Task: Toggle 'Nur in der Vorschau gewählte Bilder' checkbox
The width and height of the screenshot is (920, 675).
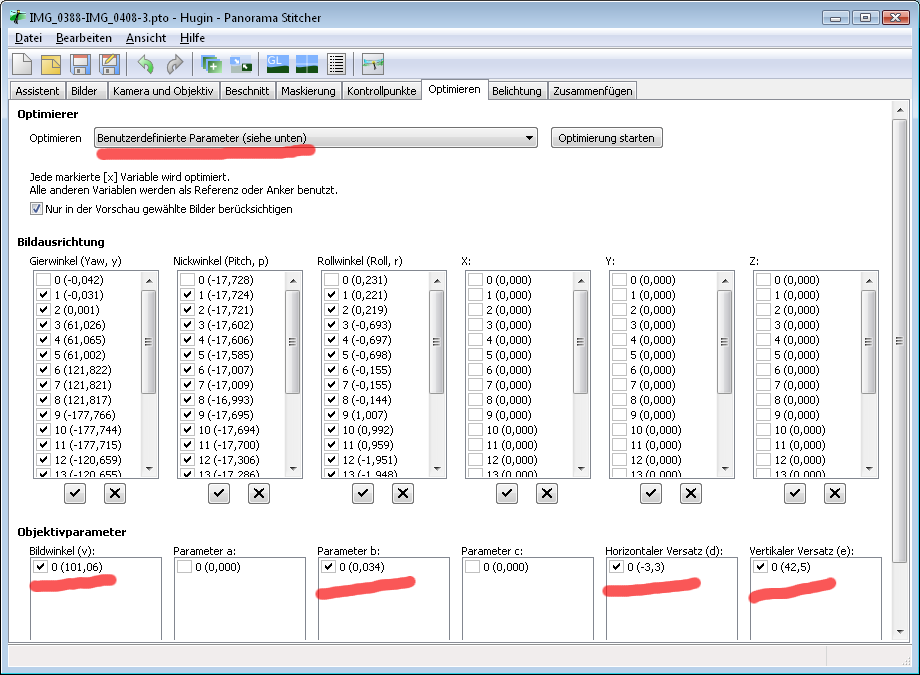Action: (37, 209)
